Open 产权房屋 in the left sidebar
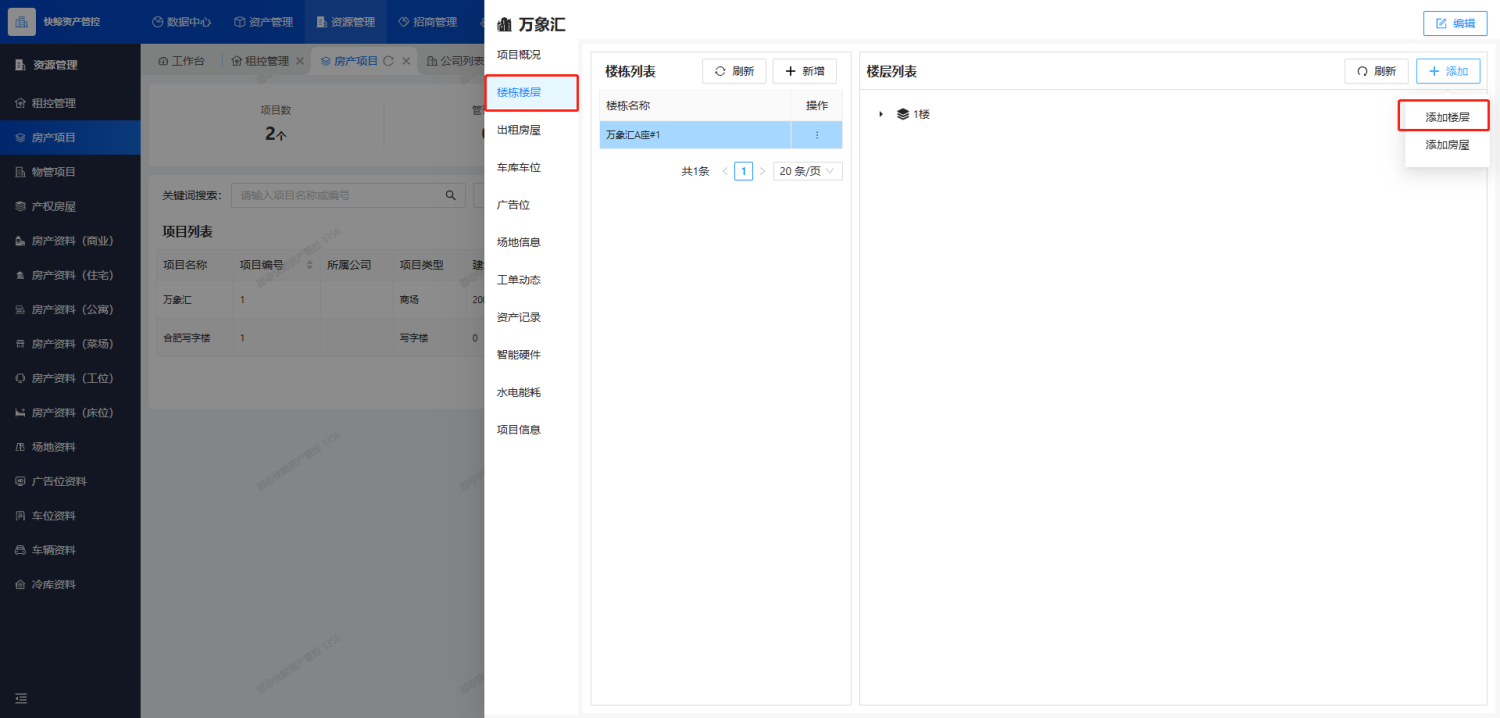 point(70,206)
